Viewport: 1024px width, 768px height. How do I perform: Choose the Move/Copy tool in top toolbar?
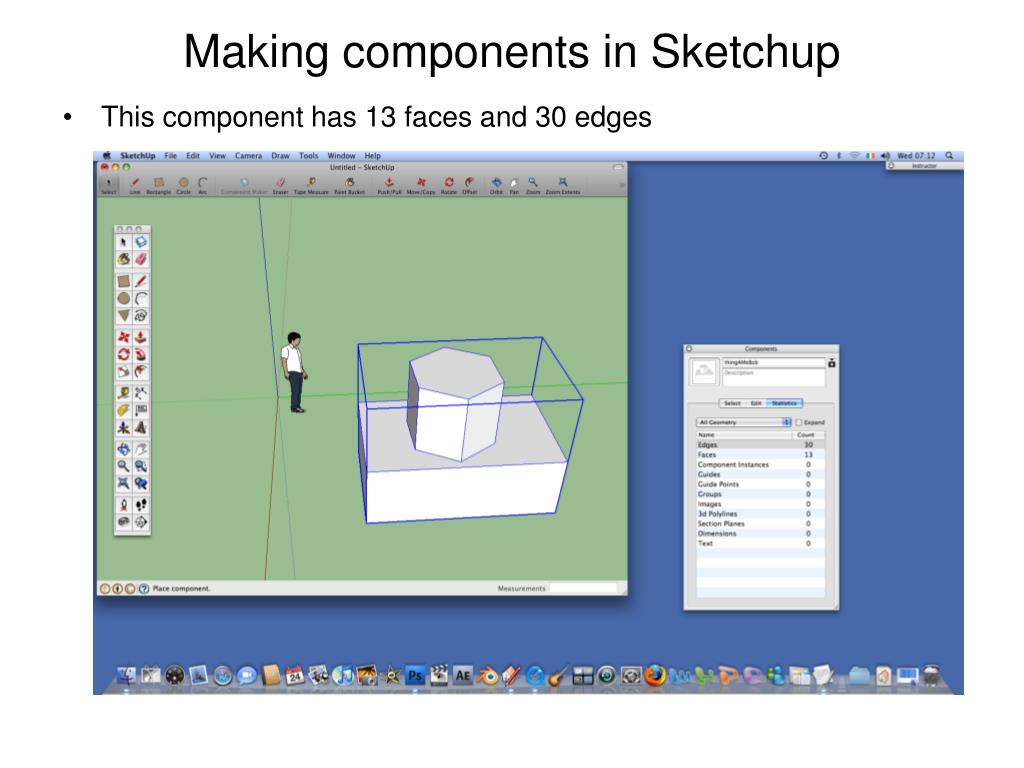click(x=421, y=185)
